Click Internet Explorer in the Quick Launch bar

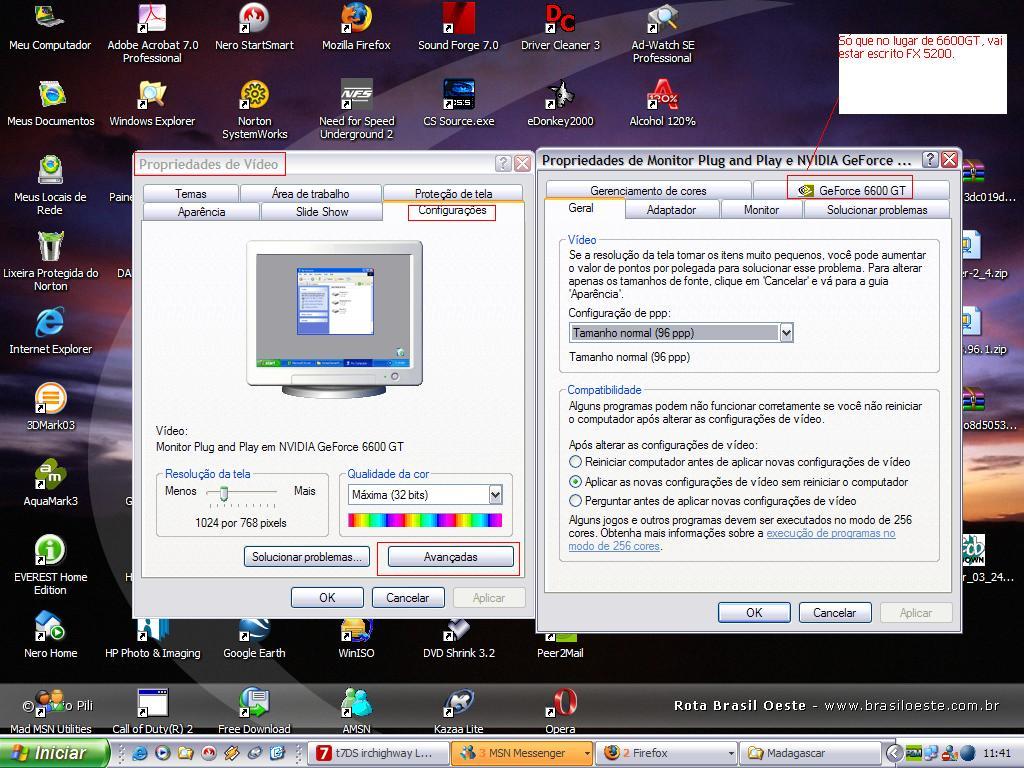click(x=140, y=753)
